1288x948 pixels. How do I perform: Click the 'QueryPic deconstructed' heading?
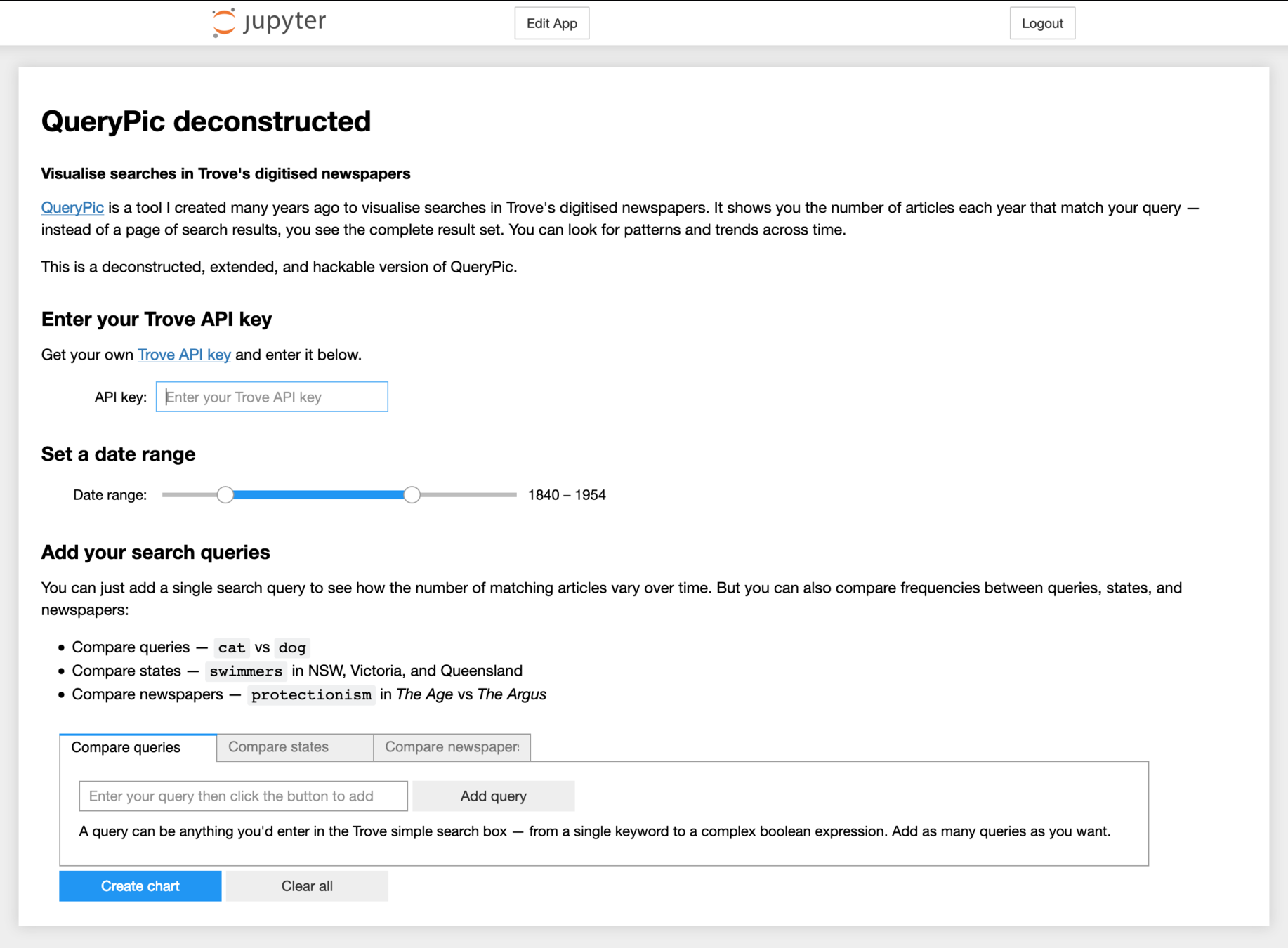click(x=206, y=121)
